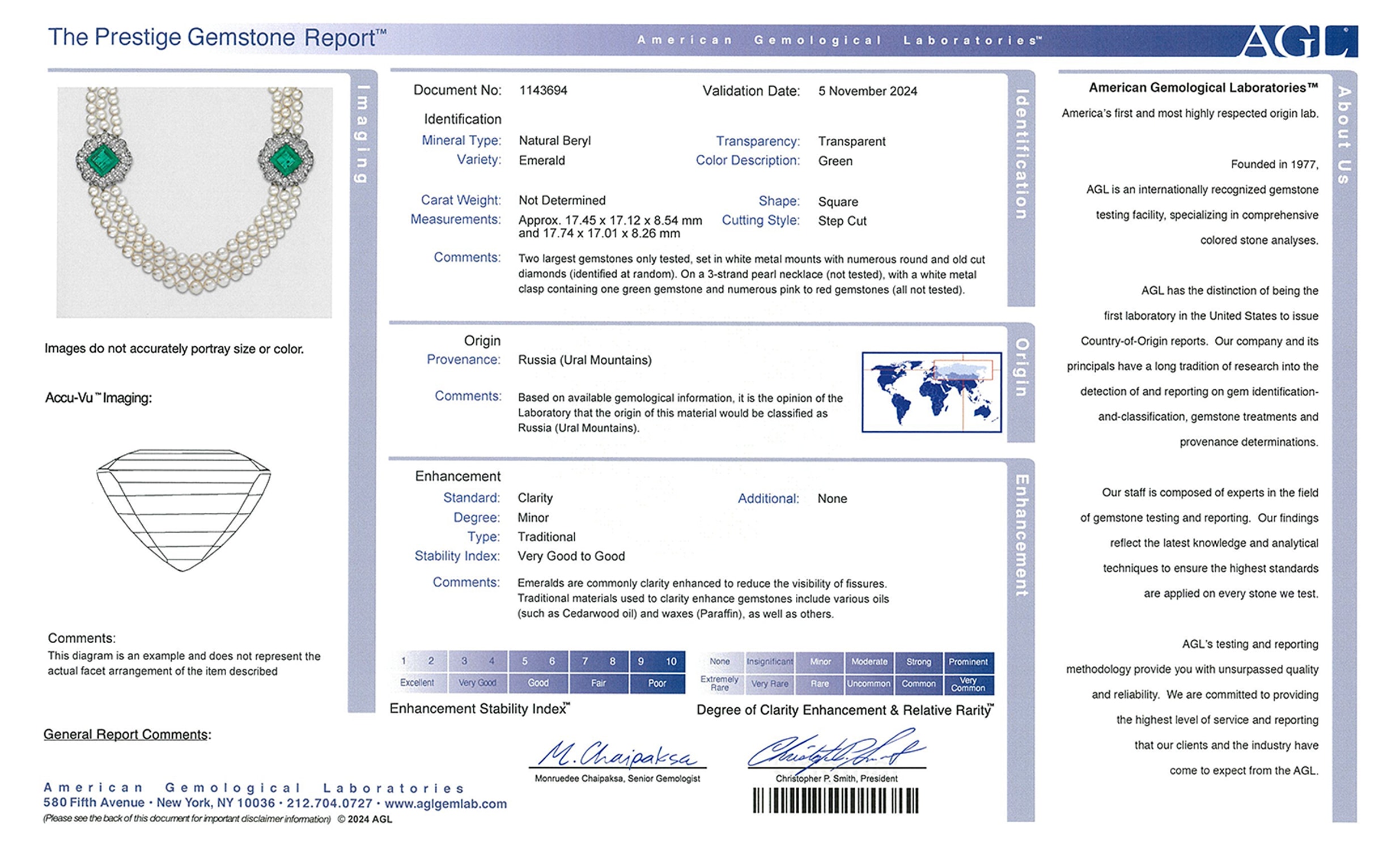Click the barcode below president signature
1400x850 pixels.
pyautogui.click(x=835, y=801)
